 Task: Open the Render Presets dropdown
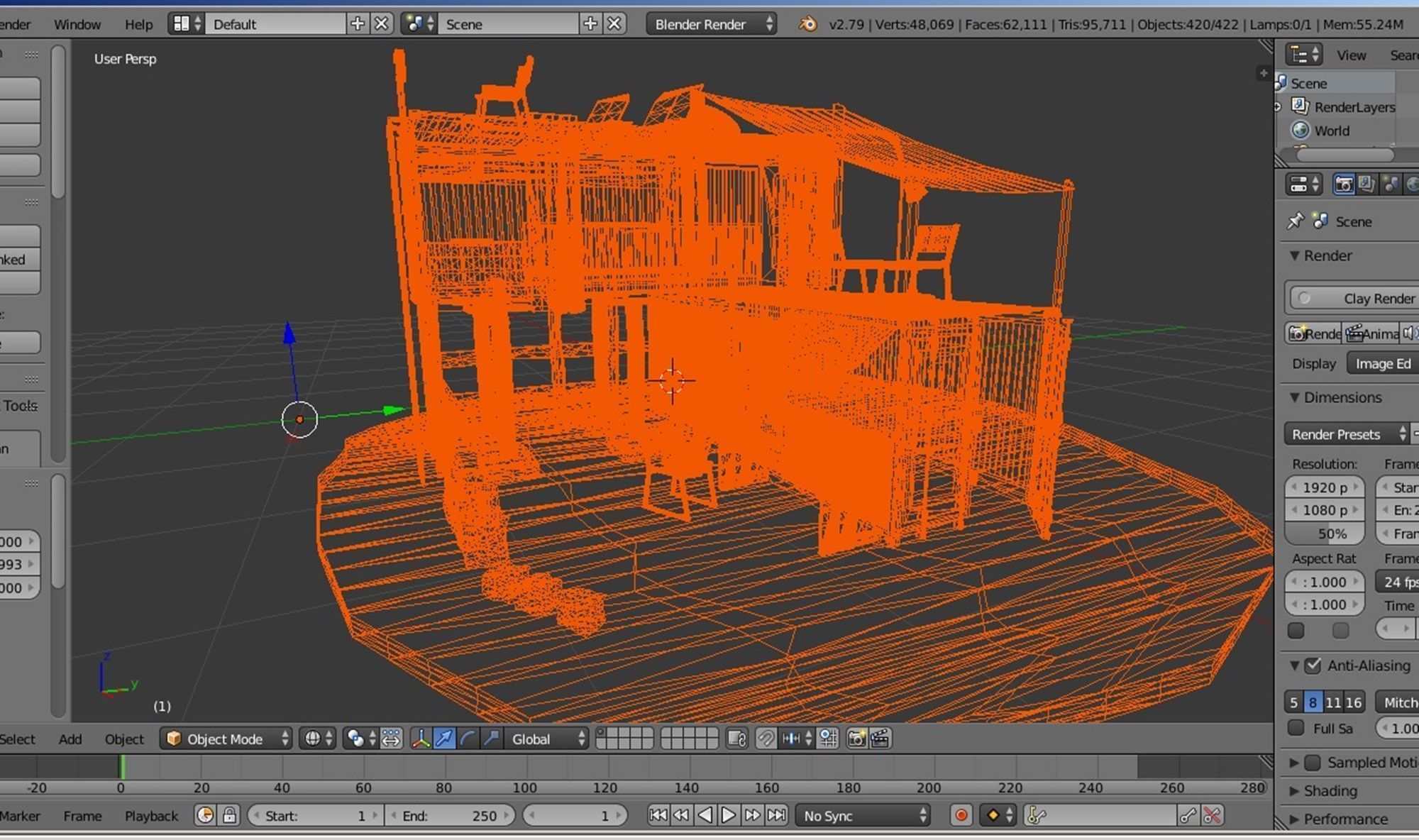[x=1346, y=434]
